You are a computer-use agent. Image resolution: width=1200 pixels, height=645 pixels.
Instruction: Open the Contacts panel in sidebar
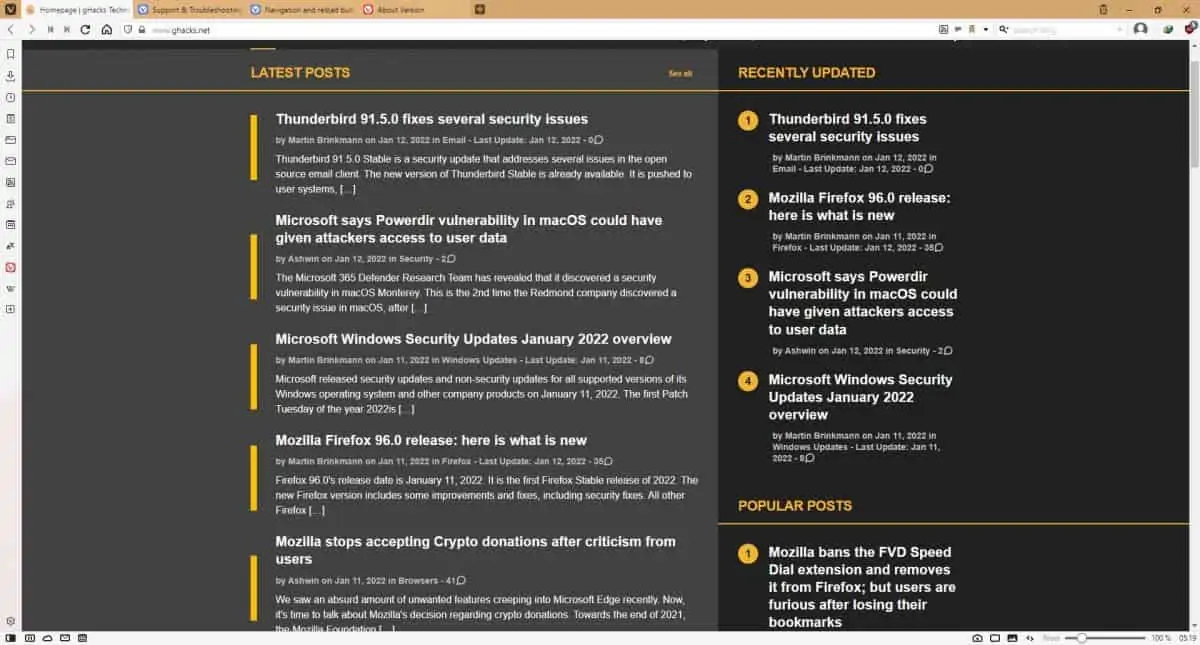pos(10,203)
